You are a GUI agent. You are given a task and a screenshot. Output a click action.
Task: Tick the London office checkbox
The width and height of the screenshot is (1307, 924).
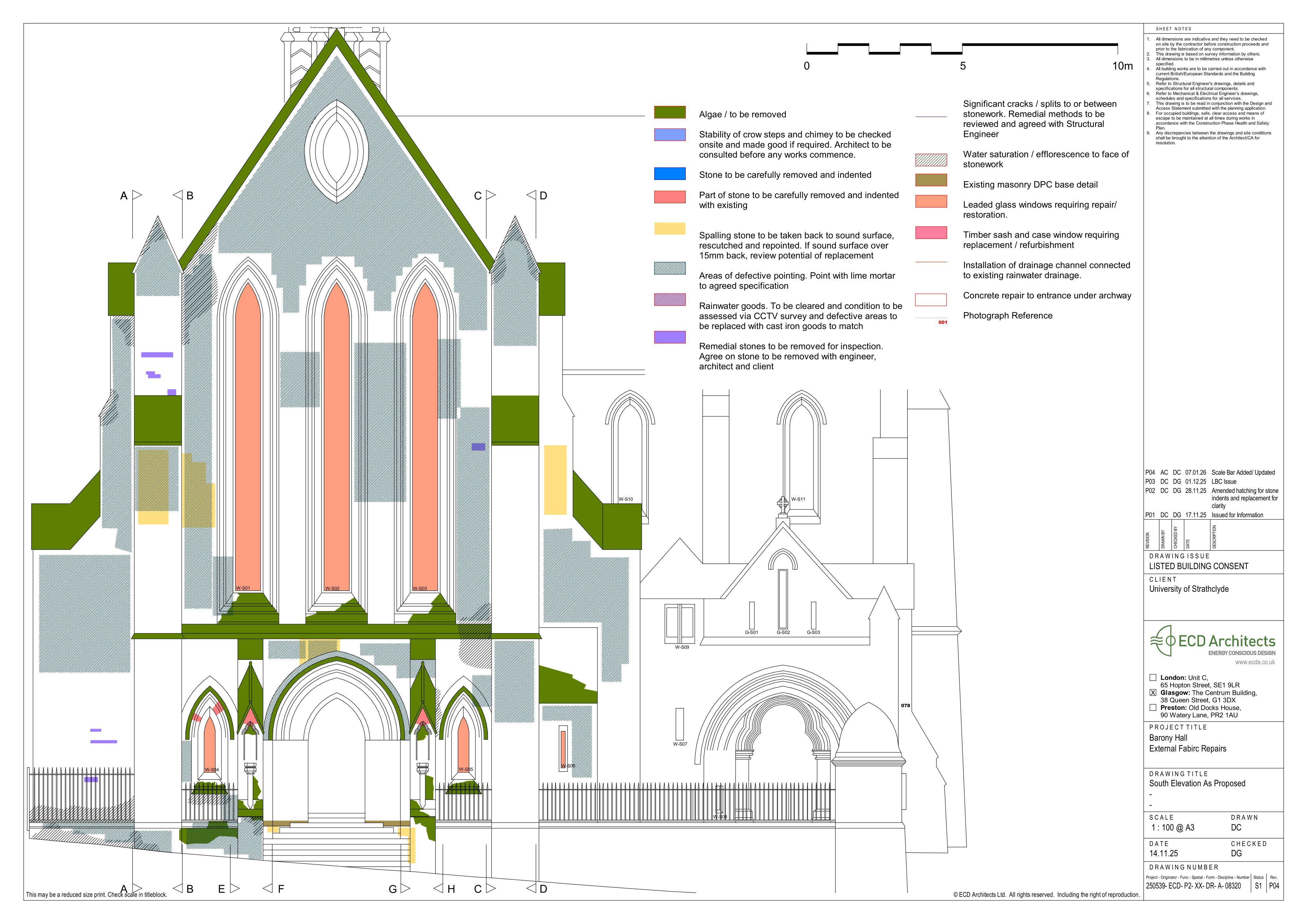[x=1153, y=677]
